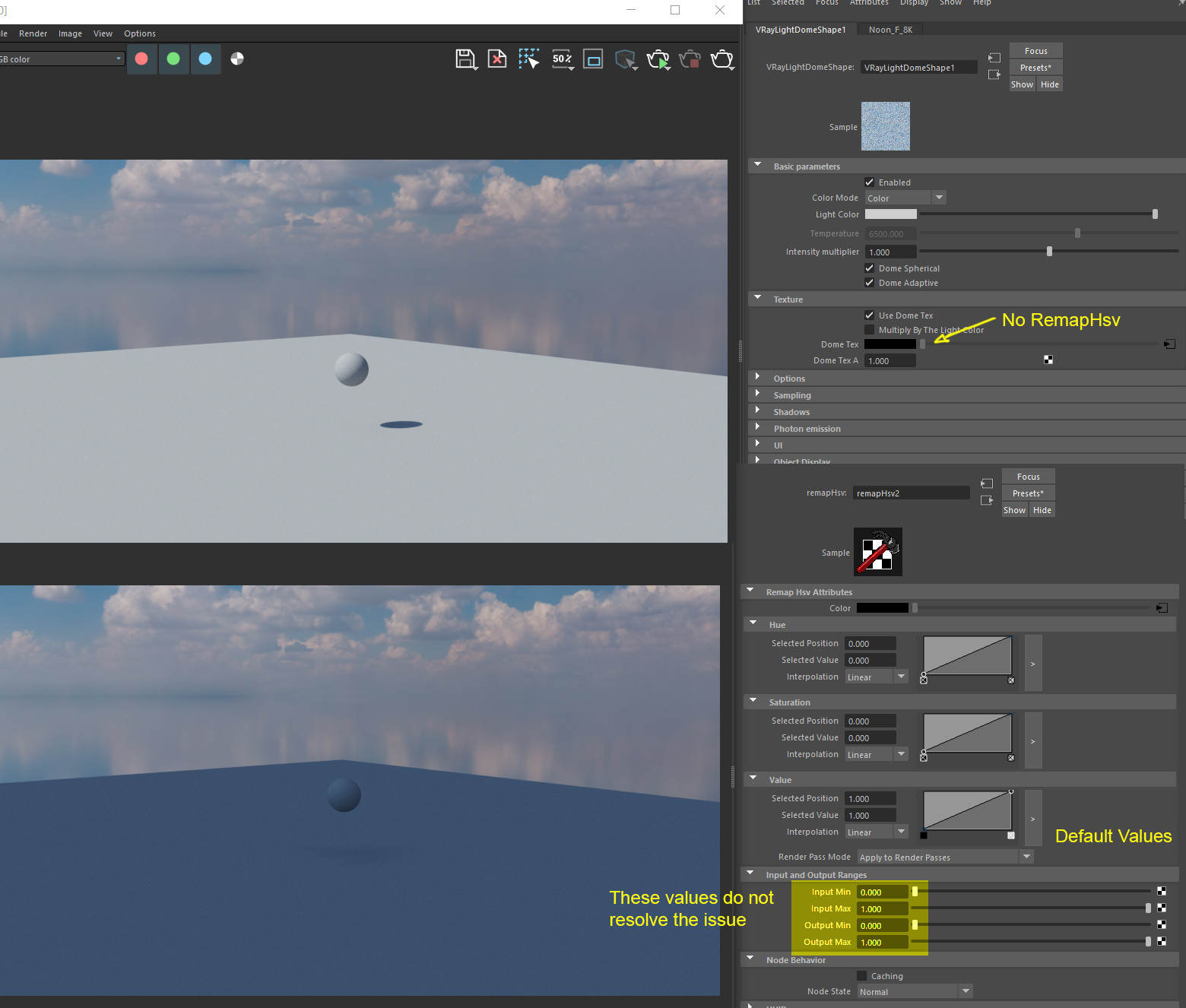
Task: Open the Options menu
Action: [x=140, y=33]
